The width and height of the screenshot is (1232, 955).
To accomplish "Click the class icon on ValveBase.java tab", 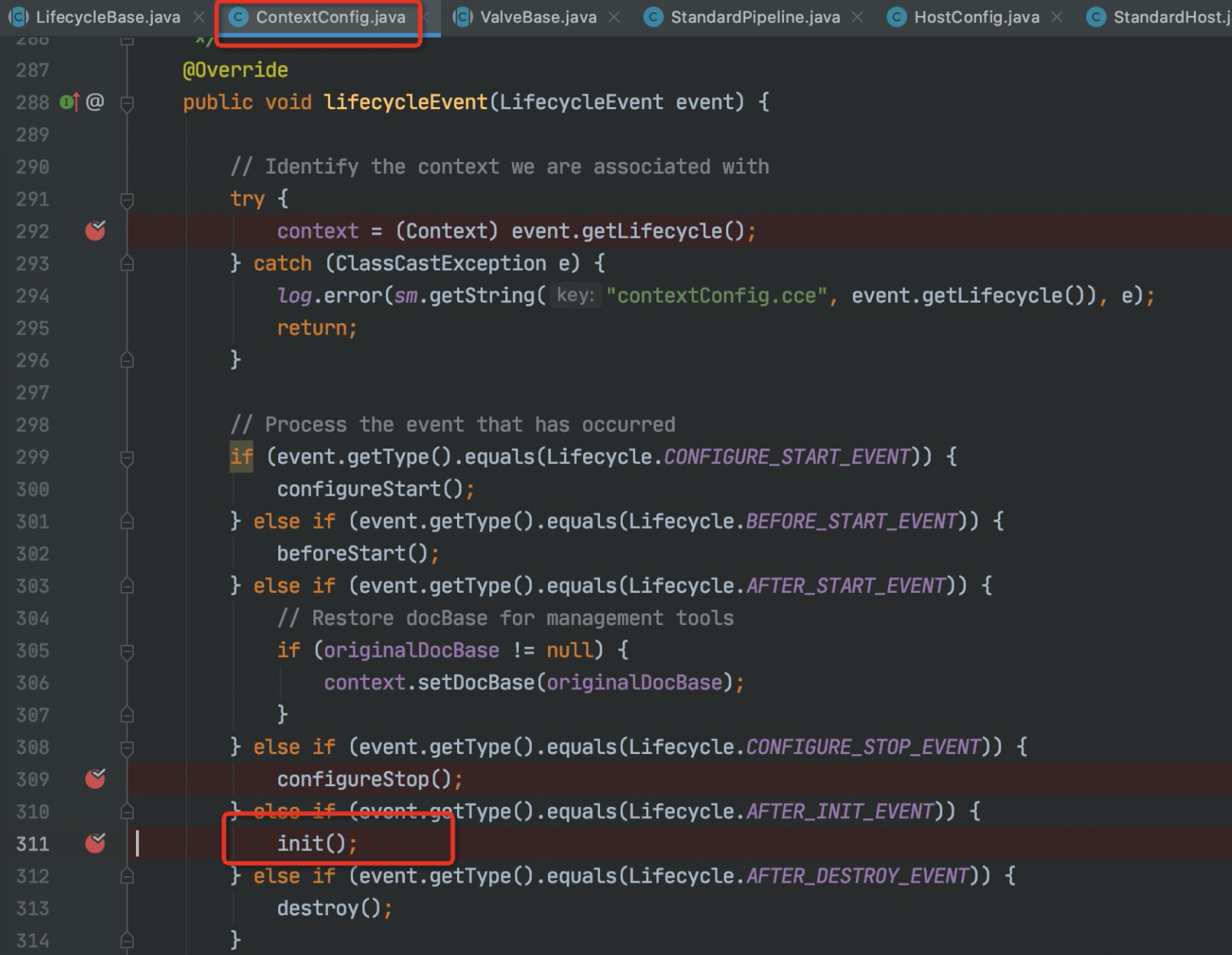I will (462, 17).
